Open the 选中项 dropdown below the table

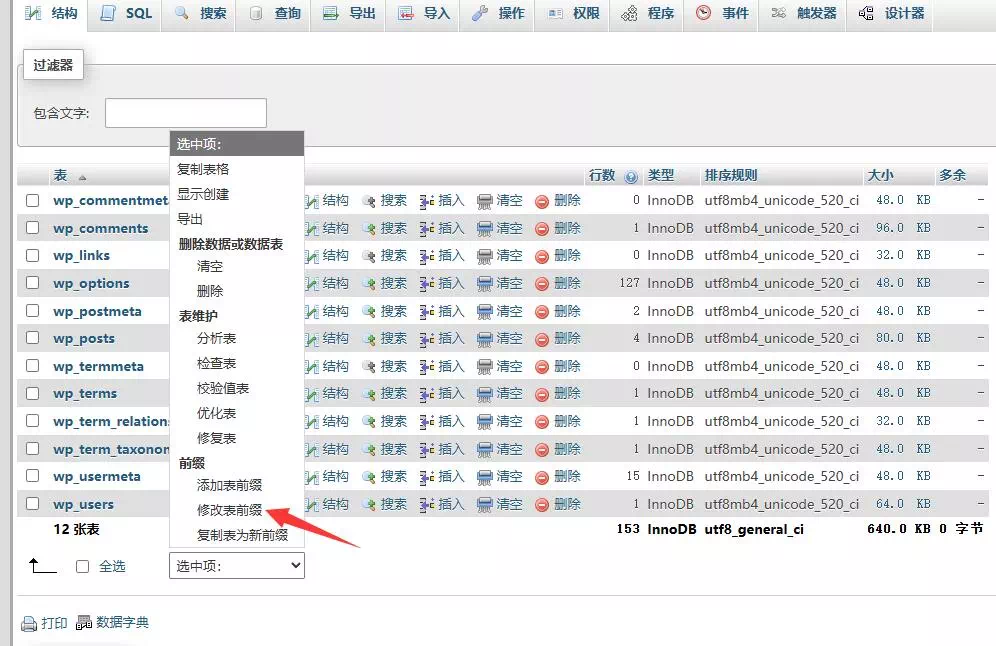click(237, 565)
